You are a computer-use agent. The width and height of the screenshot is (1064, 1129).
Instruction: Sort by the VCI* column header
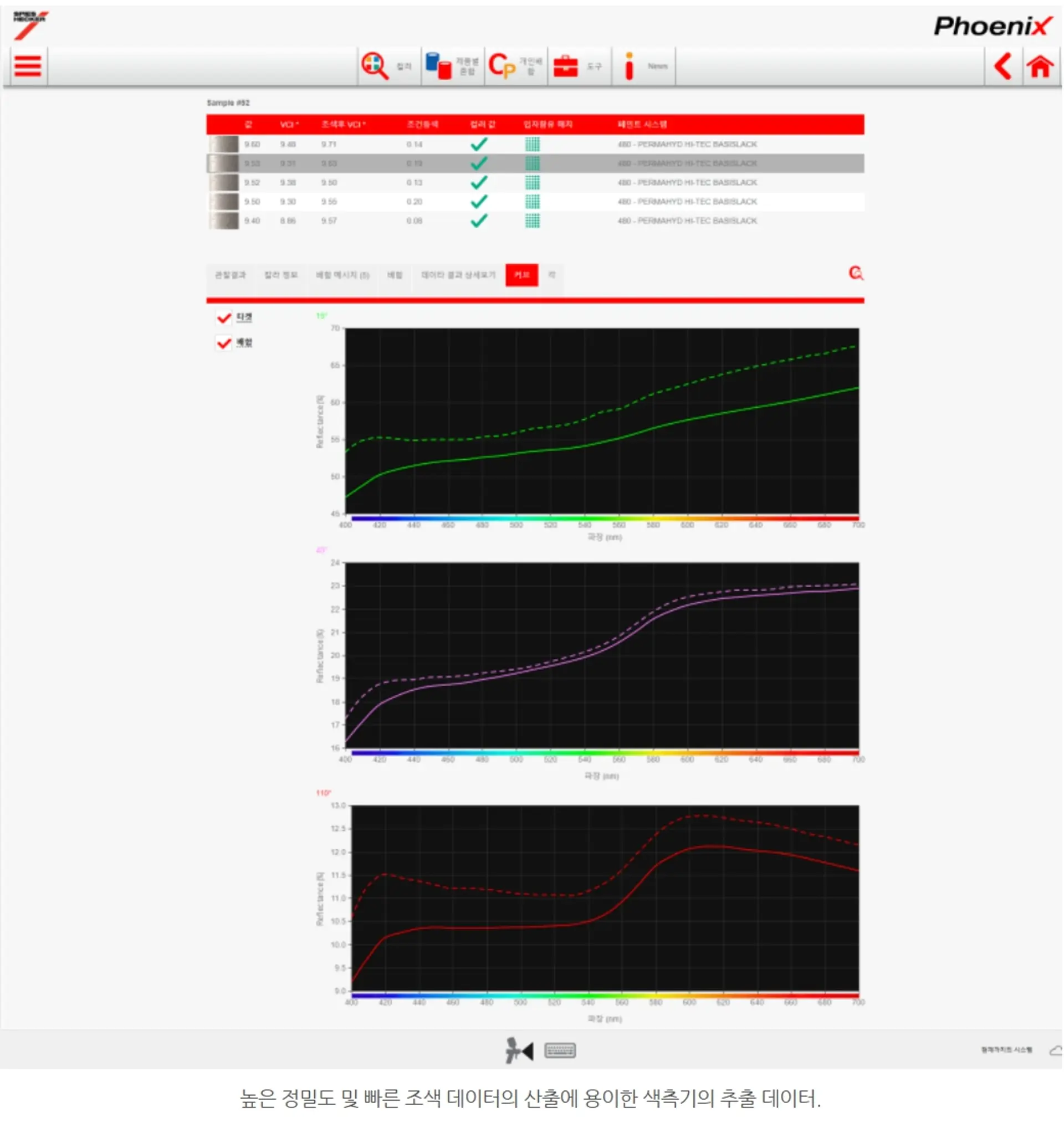point(289,125)
